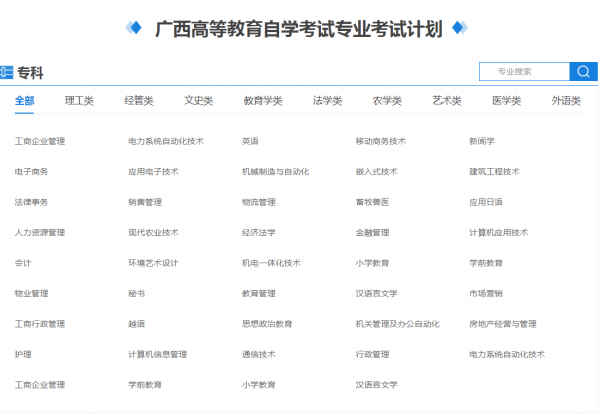Select the 物业管理 major
Image resolution: width=600 pixels, height=416 pixels.
click(31, 294)
